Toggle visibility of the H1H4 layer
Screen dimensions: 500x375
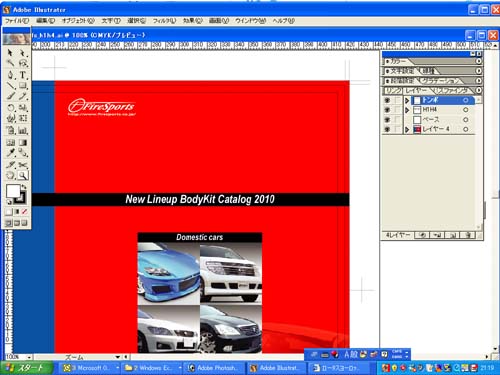(387, 110)
